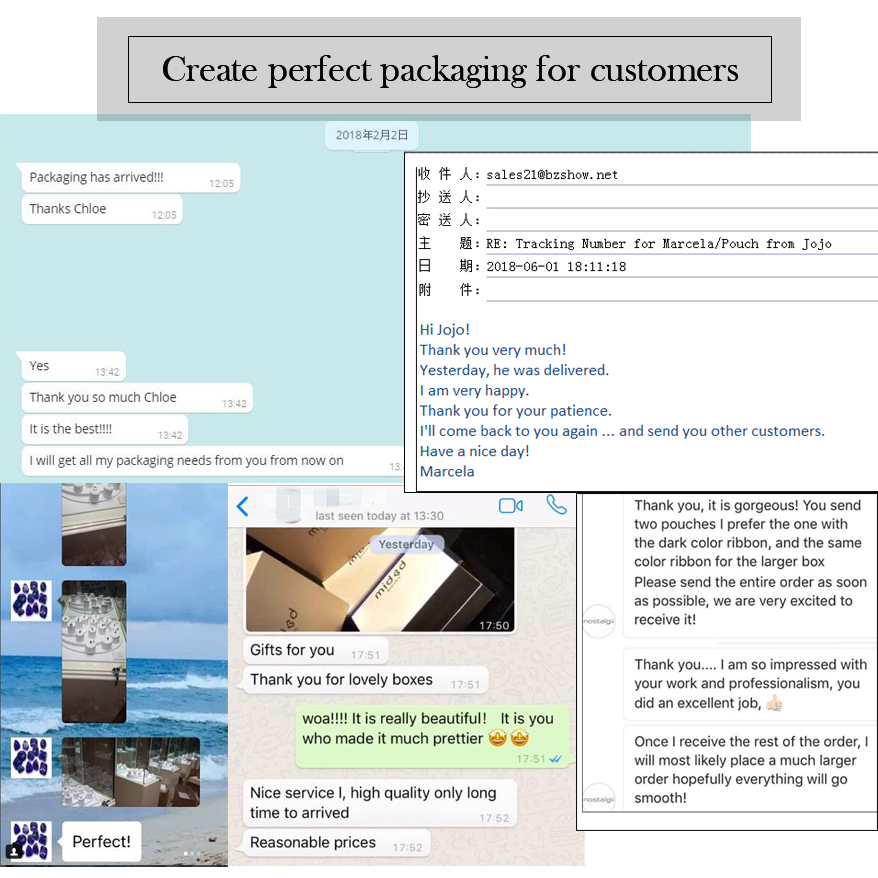Start a voice call with phone icon
Image resolution: width=878 pixels, height=878 pixels.
pos(556,505)
